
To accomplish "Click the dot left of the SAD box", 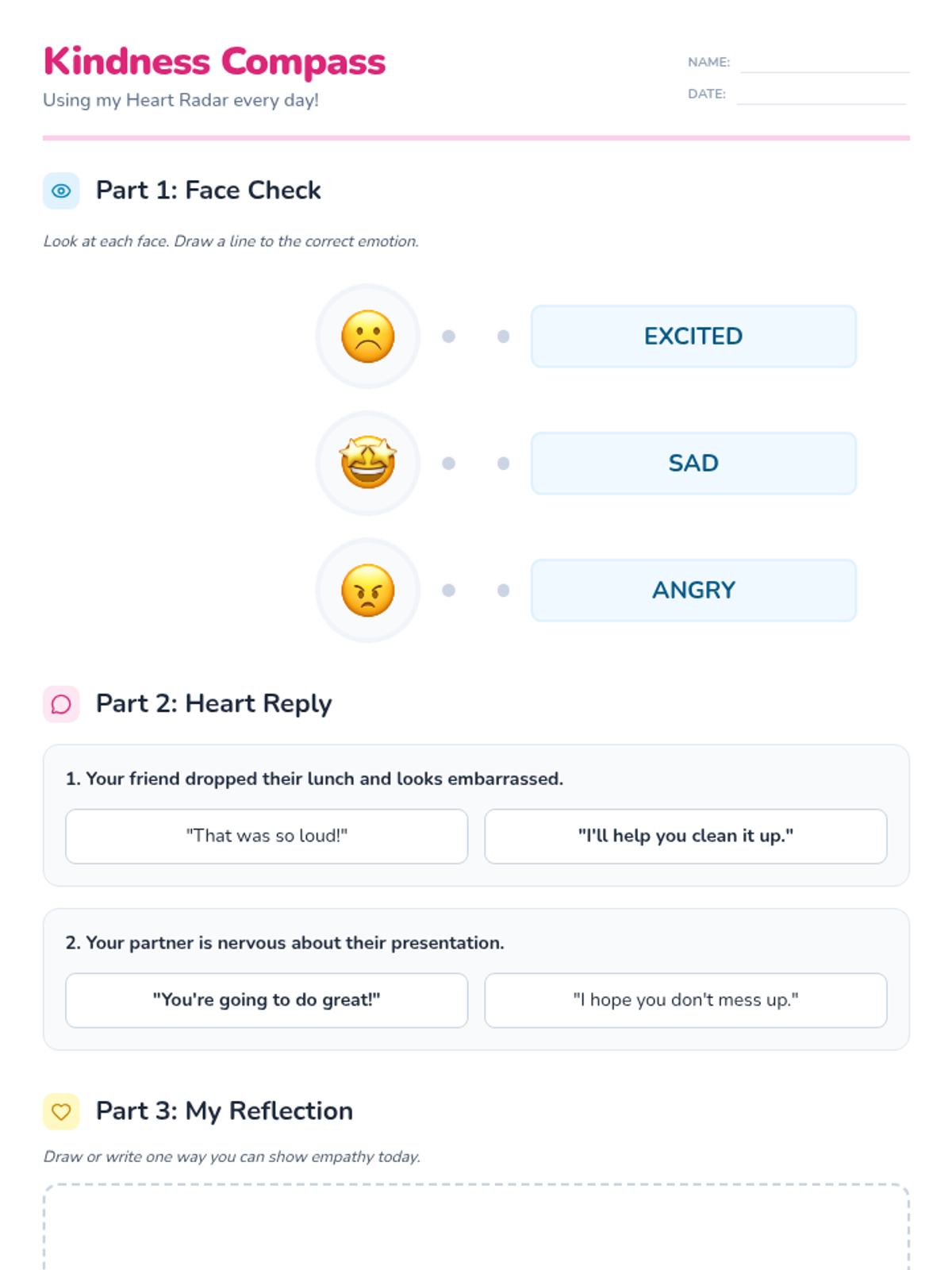I will (503, 464).
